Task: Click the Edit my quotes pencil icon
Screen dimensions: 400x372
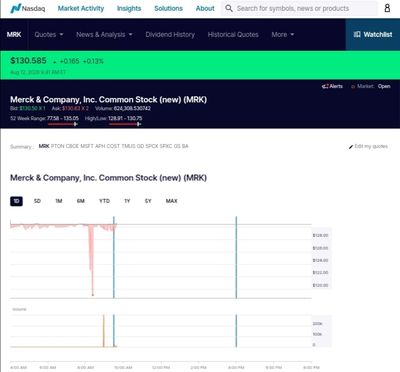Action: pos(351,147)
